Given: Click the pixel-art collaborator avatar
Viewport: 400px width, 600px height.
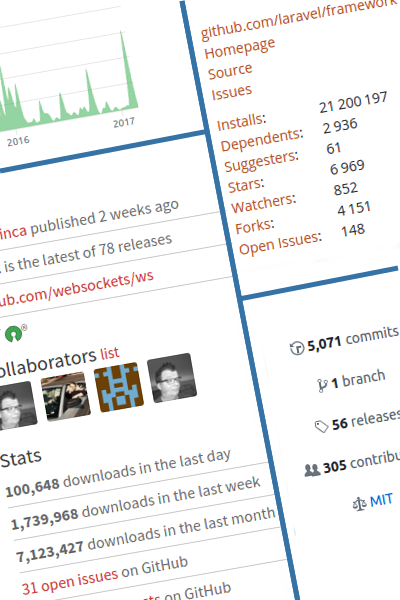Looking at the screenshot, I should click(x=119, y=387).
